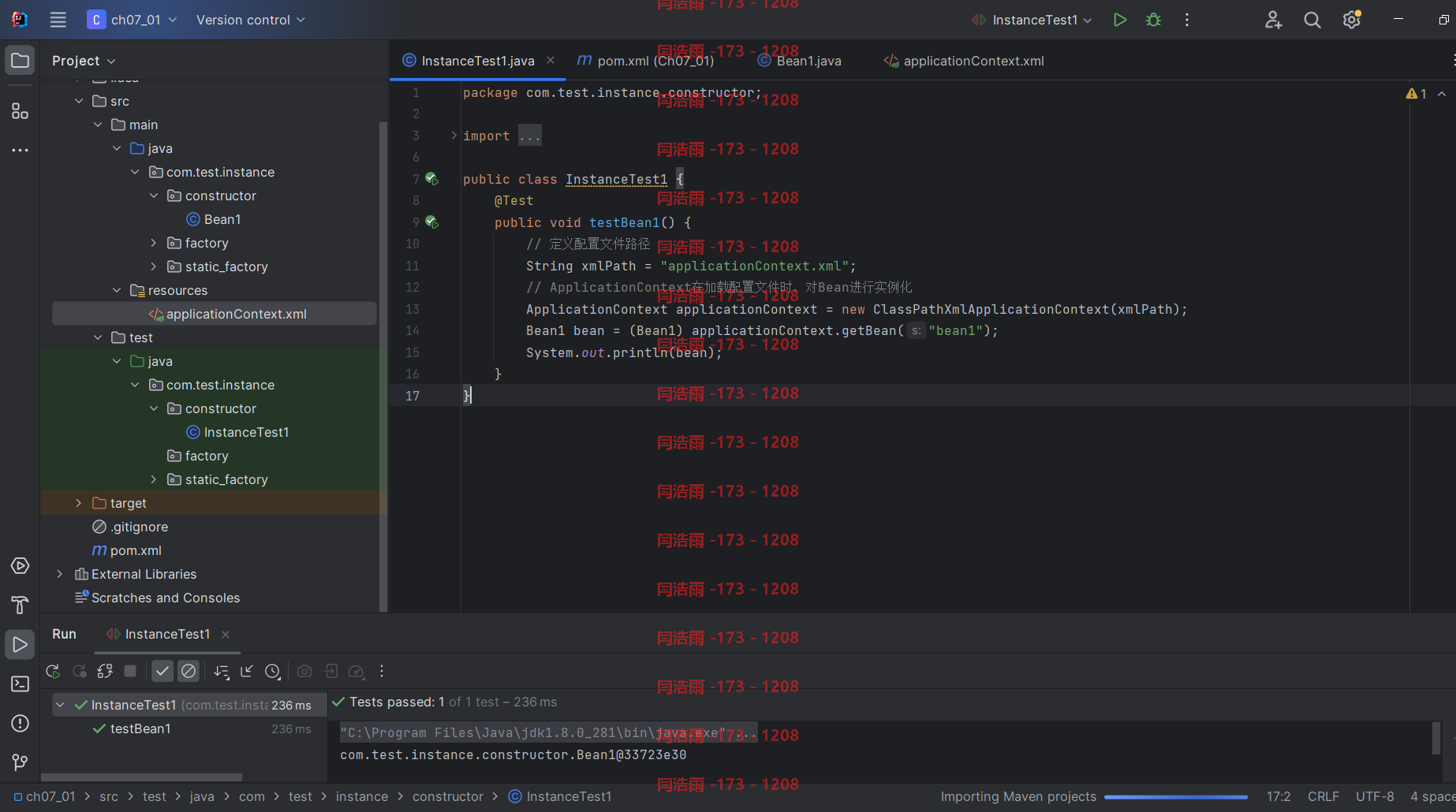Select pom.xml in project tree
Image resolution: width=1456 pixels, height=812 pixels.
(127, 550)
